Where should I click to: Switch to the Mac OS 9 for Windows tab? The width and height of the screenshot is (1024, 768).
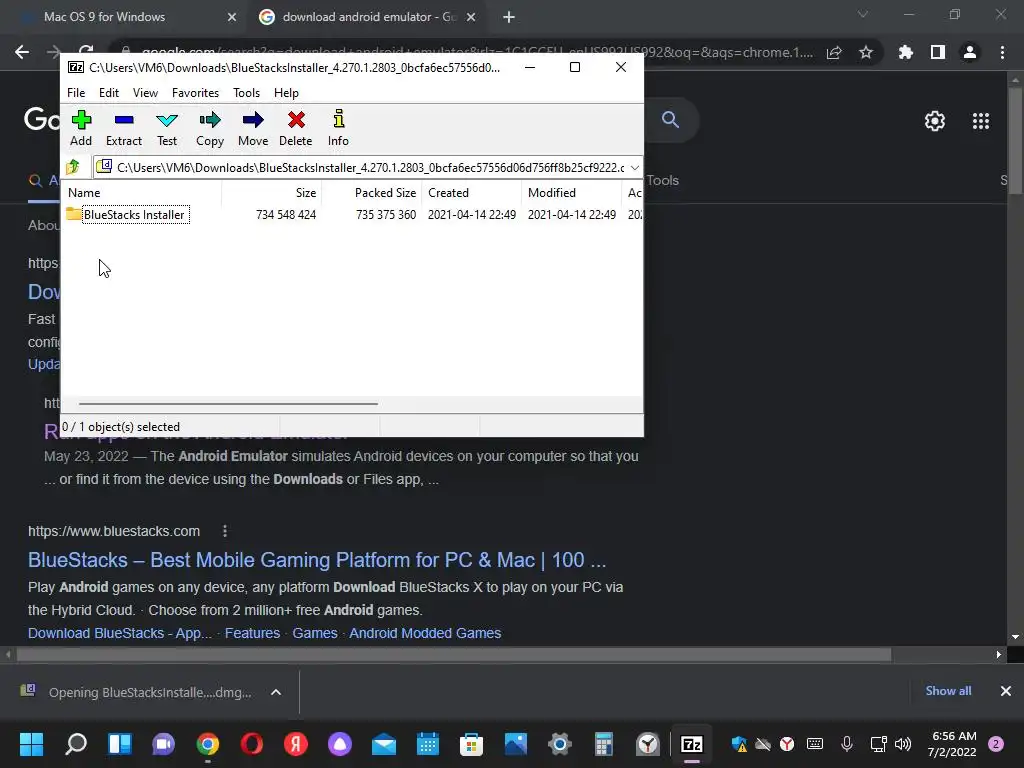coord(124,17)
